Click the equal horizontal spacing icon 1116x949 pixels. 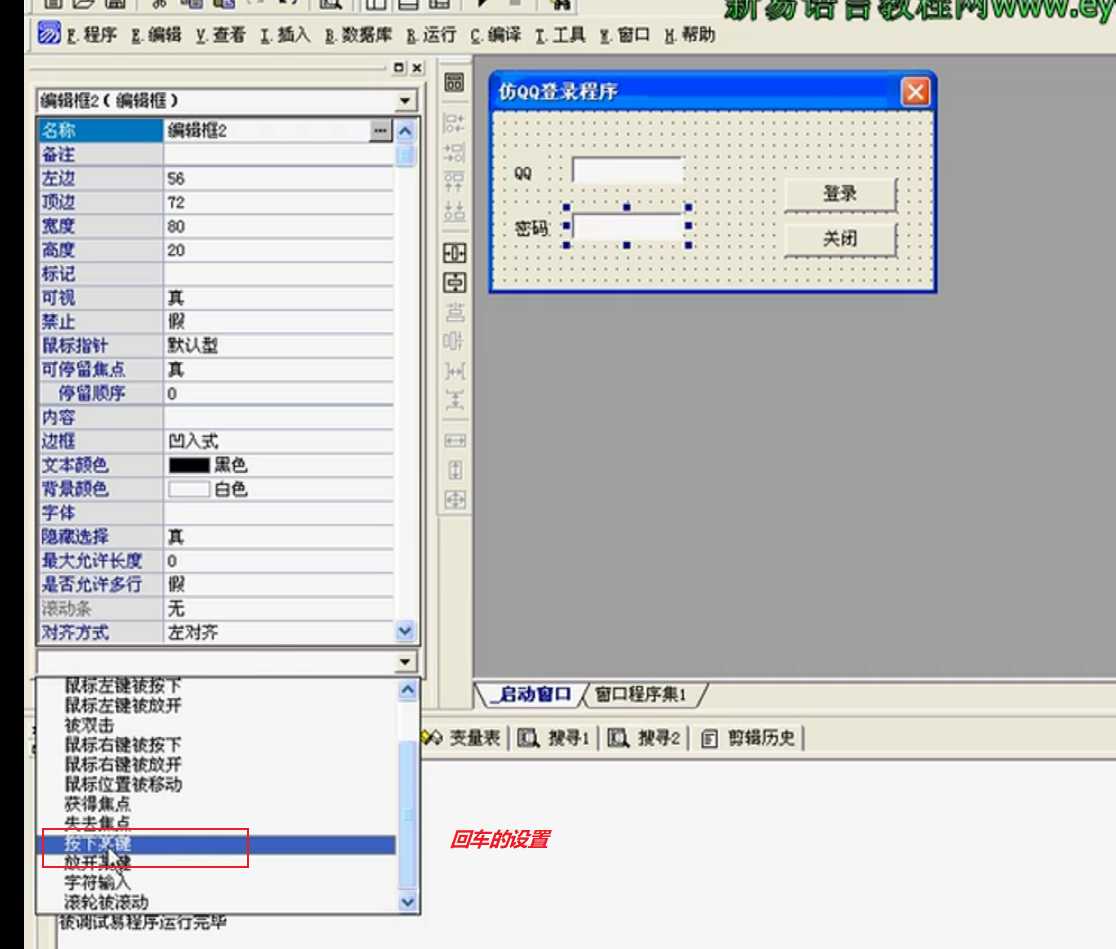[x=454, y=370]
